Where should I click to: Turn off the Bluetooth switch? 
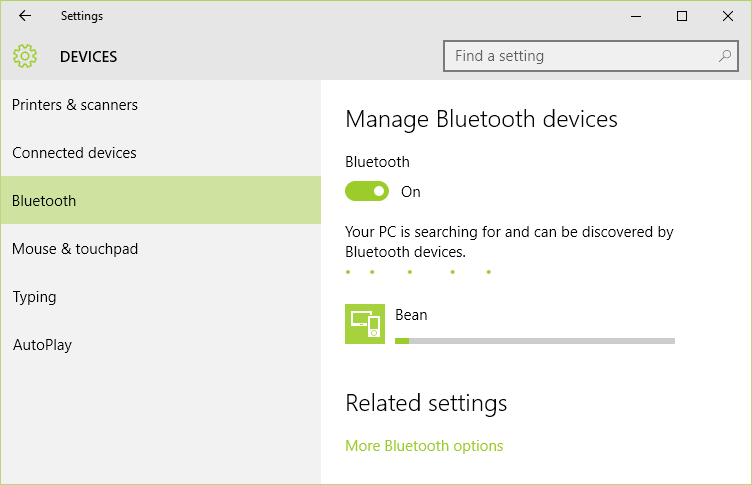pyautogui.click(x=367, y=191)
